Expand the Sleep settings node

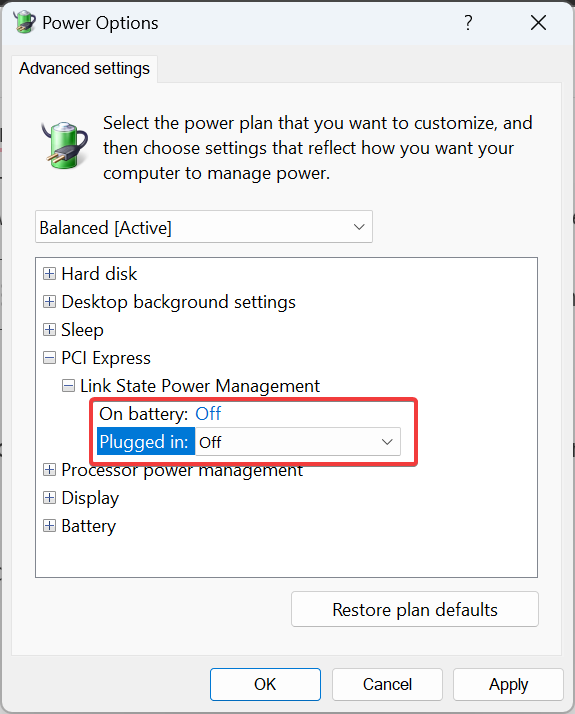(49, 330)
